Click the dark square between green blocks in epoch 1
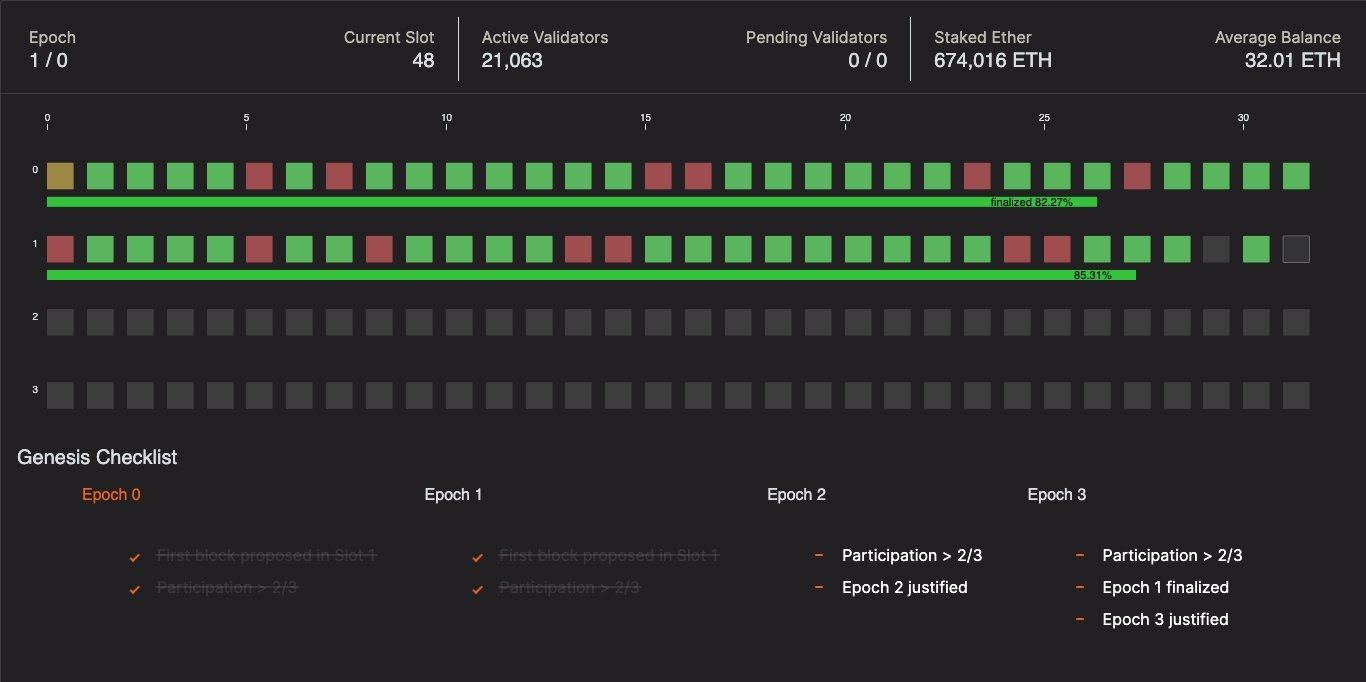The image size is (1366, 682). click(x=1216, y=249)
